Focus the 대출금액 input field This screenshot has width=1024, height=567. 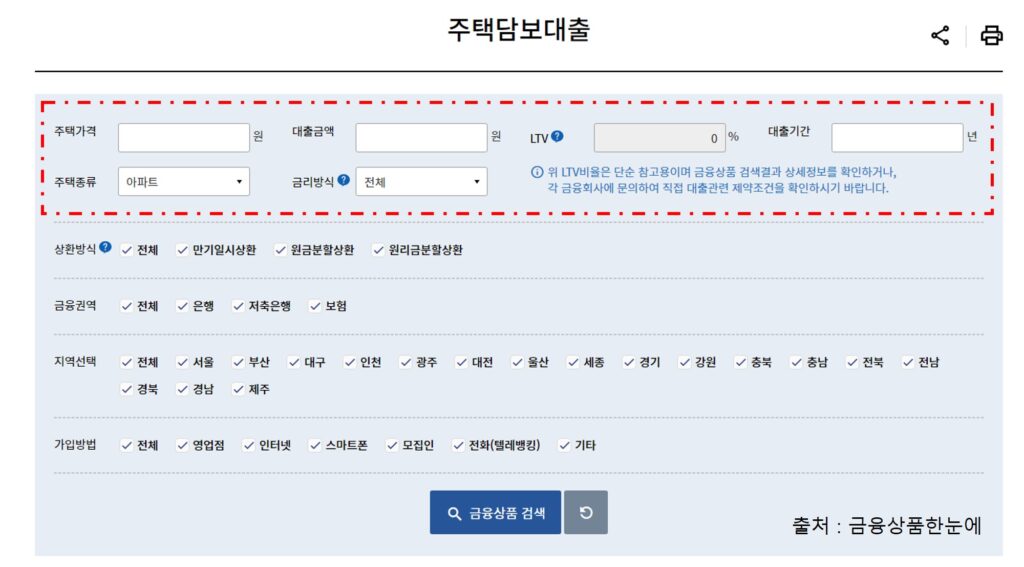[x=421, y=138]
